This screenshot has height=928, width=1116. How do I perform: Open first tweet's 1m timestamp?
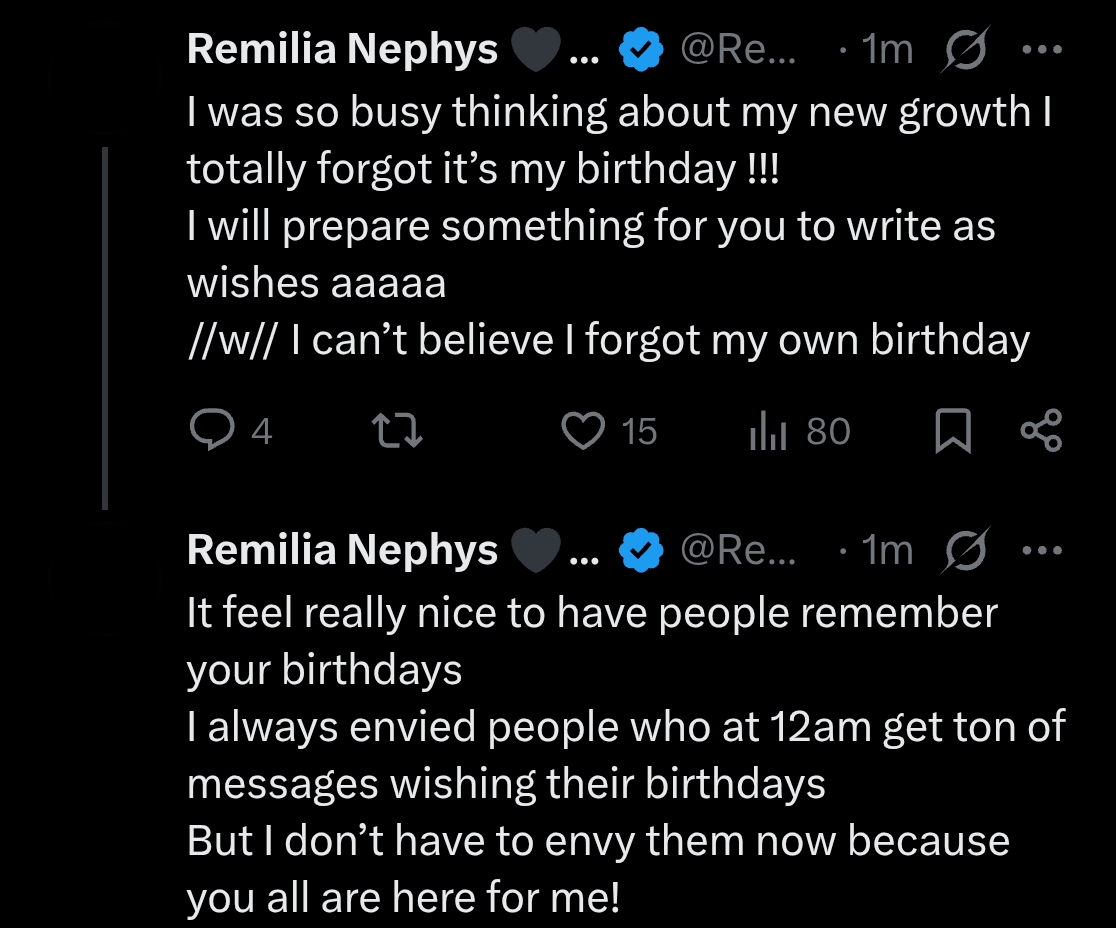click(x=886, y=49)
